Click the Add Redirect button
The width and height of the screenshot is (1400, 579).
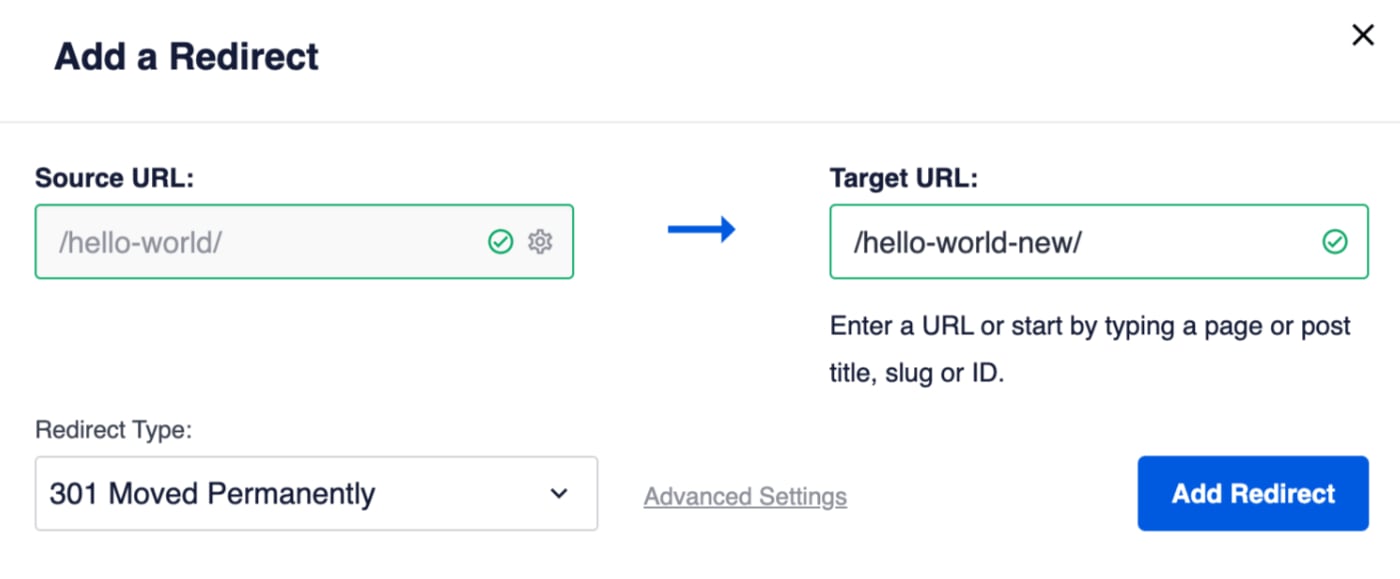coord(1253,493)
